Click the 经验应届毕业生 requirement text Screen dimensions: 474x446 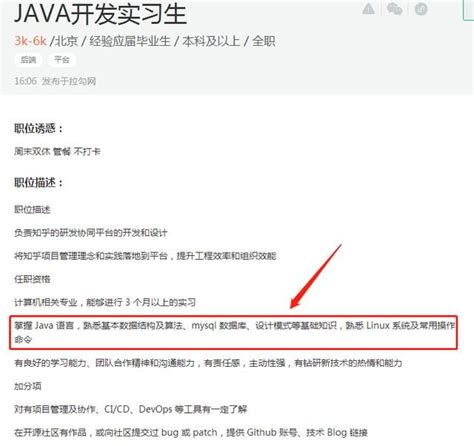[130, 41]
